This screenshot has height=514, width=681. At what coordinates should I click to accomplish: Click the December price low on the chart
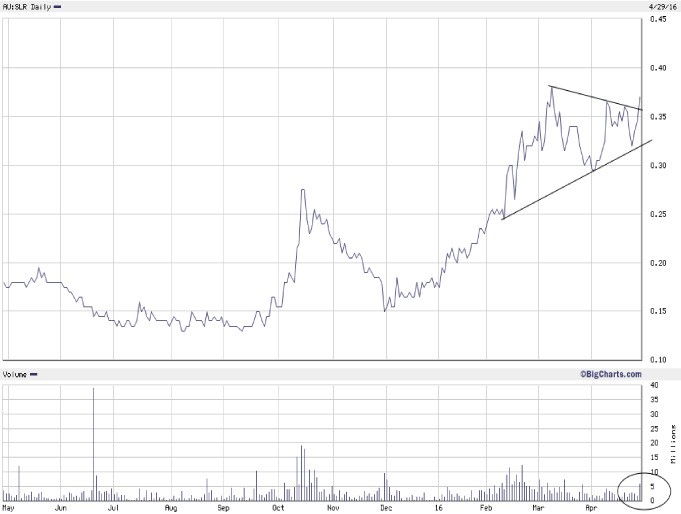pyautogui.click(x=384, y=311)
